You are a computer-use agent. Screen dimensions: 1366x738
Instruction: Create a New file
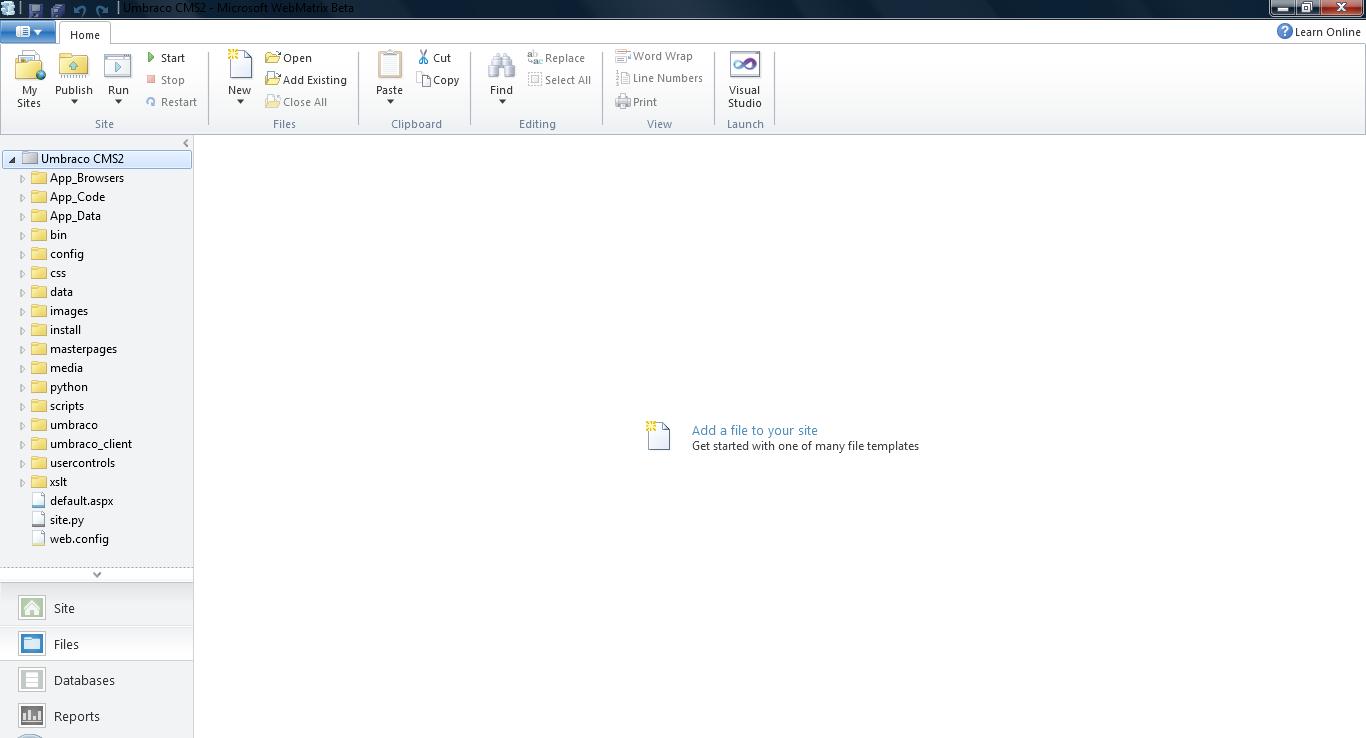pyautogui.click(x=239, y=66)
